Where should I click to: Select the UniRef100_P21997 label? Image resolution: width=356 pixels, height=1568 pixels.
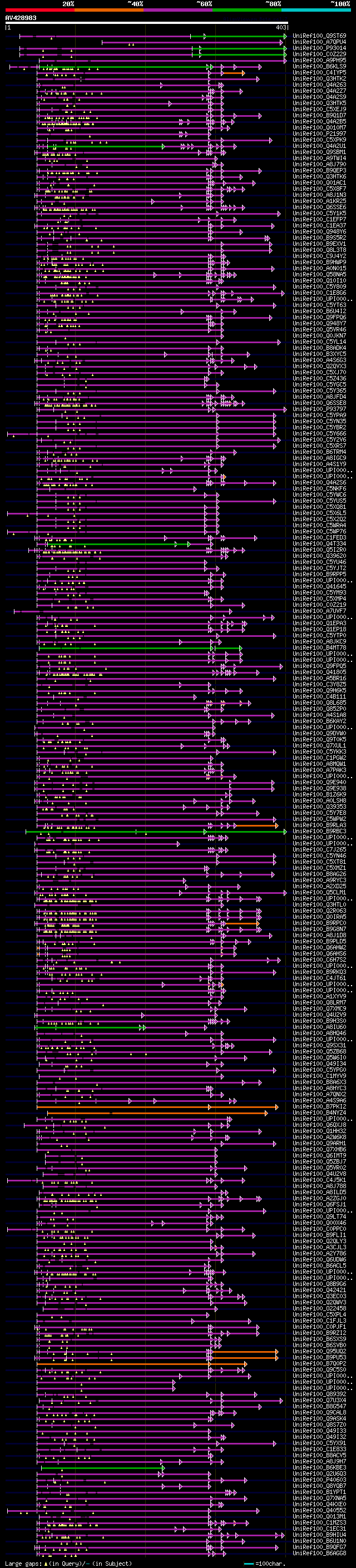(x=319, y=133)
